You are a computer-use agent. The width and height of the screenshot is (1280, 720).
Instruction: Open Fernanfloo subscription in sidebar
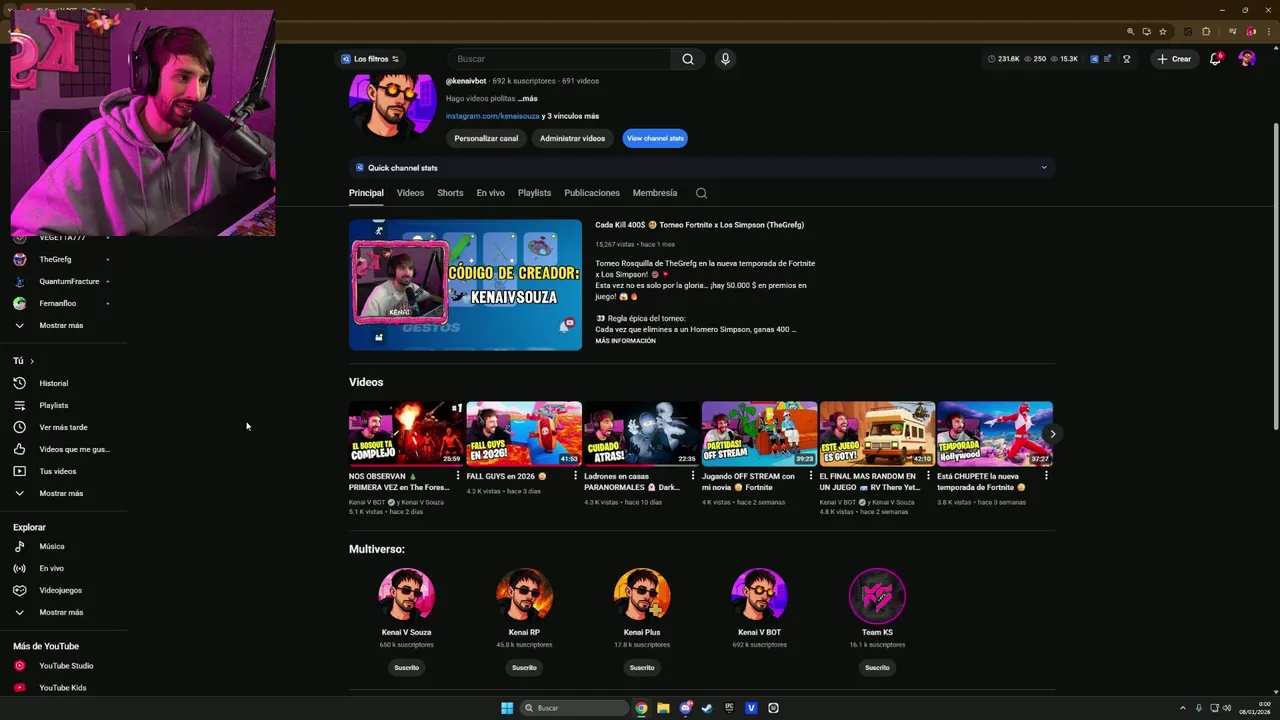click(60, 303)
